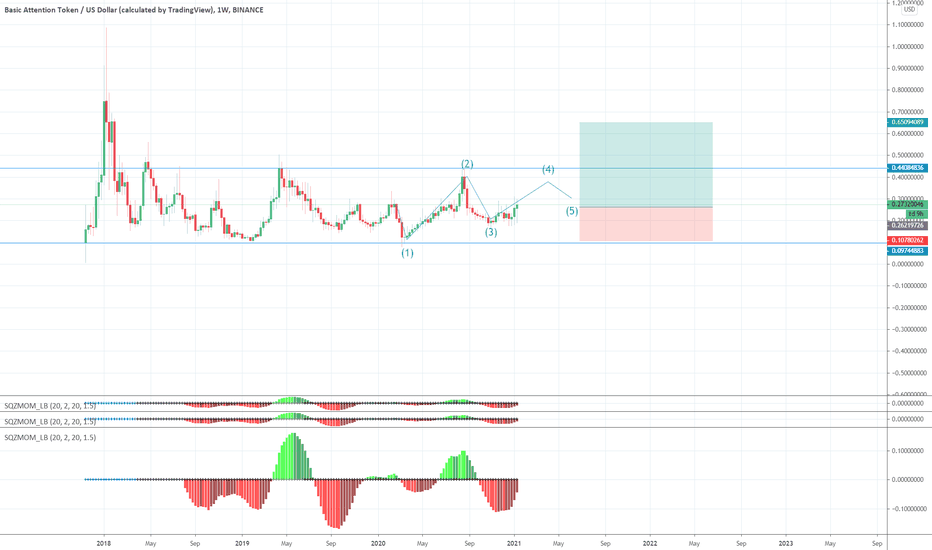The image size is (932, 550).
Task: Click the -0.50000000 price axis value
Action: (908, 373)
